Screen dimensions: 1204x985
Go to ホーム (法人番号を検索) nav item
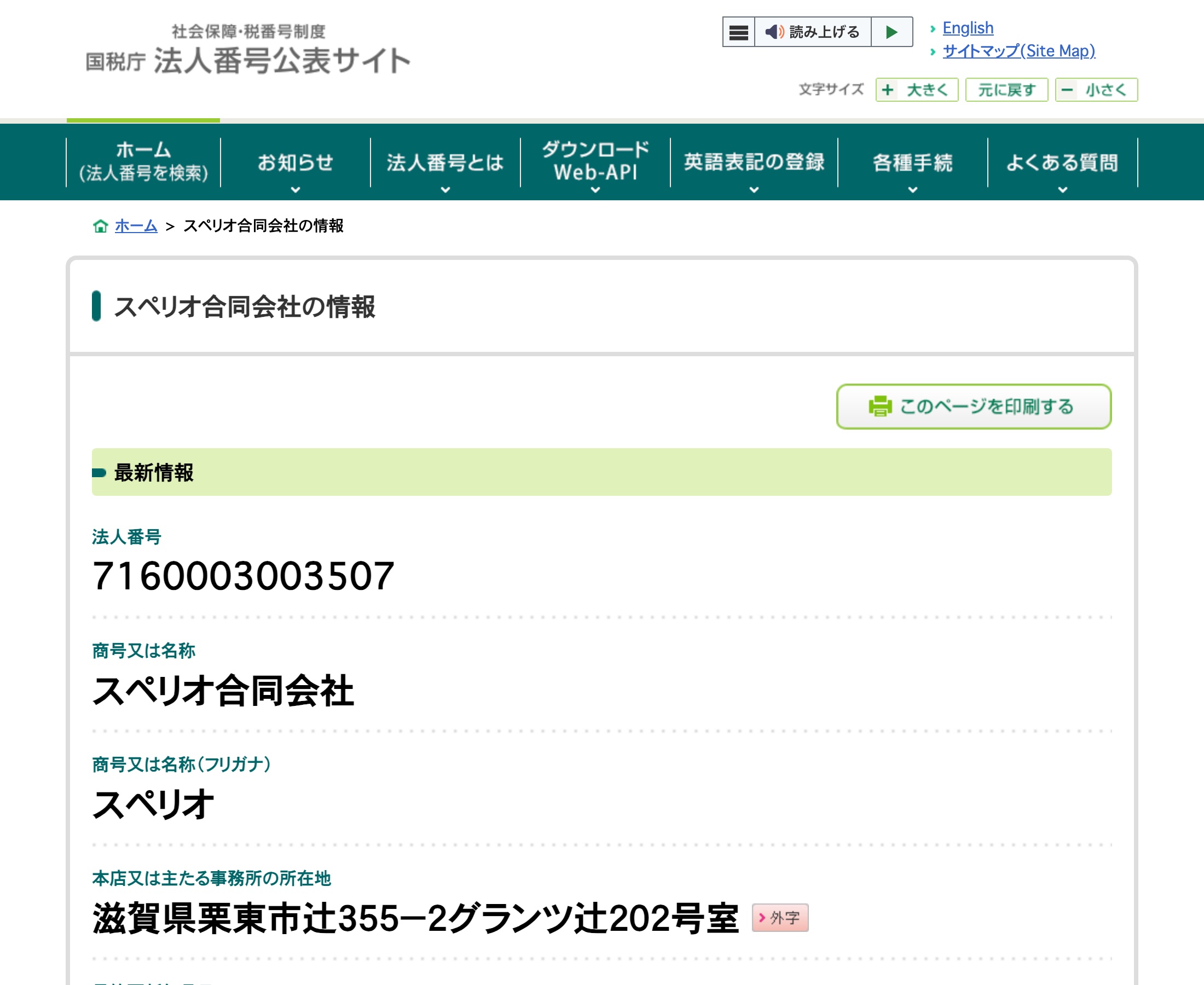click(x=143, y=162)
